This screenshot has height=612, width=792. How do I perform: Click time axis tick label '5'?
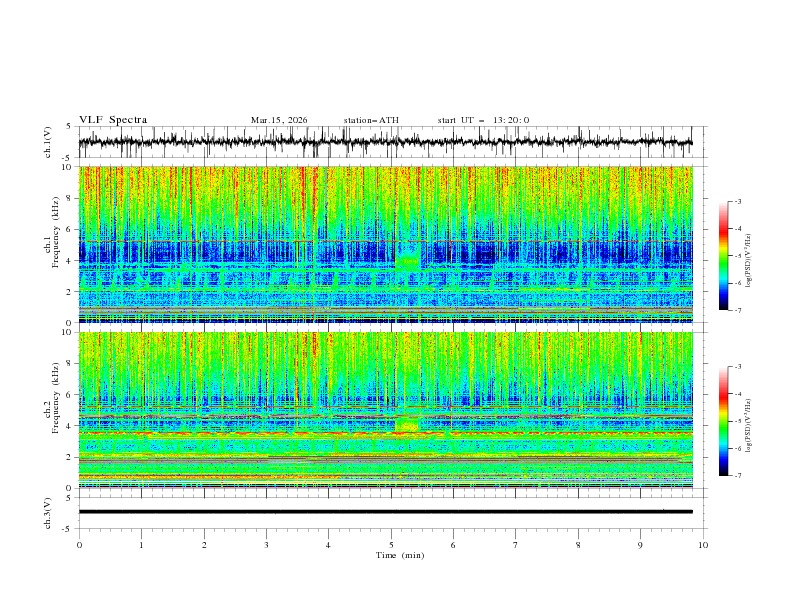click(391, 545)
